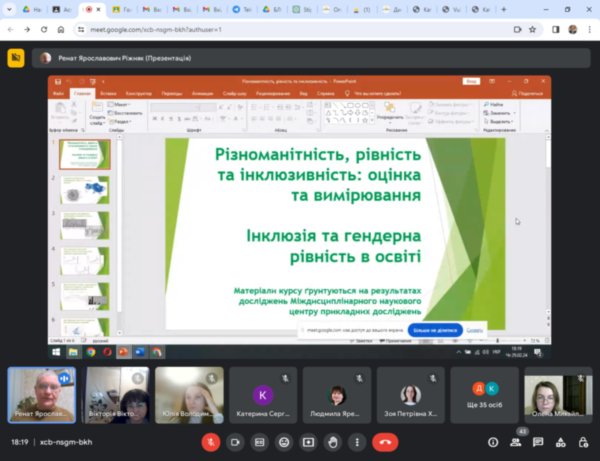The image size is (600, 461).
Task: Click the Сховати link
Action: coord(474,329)
